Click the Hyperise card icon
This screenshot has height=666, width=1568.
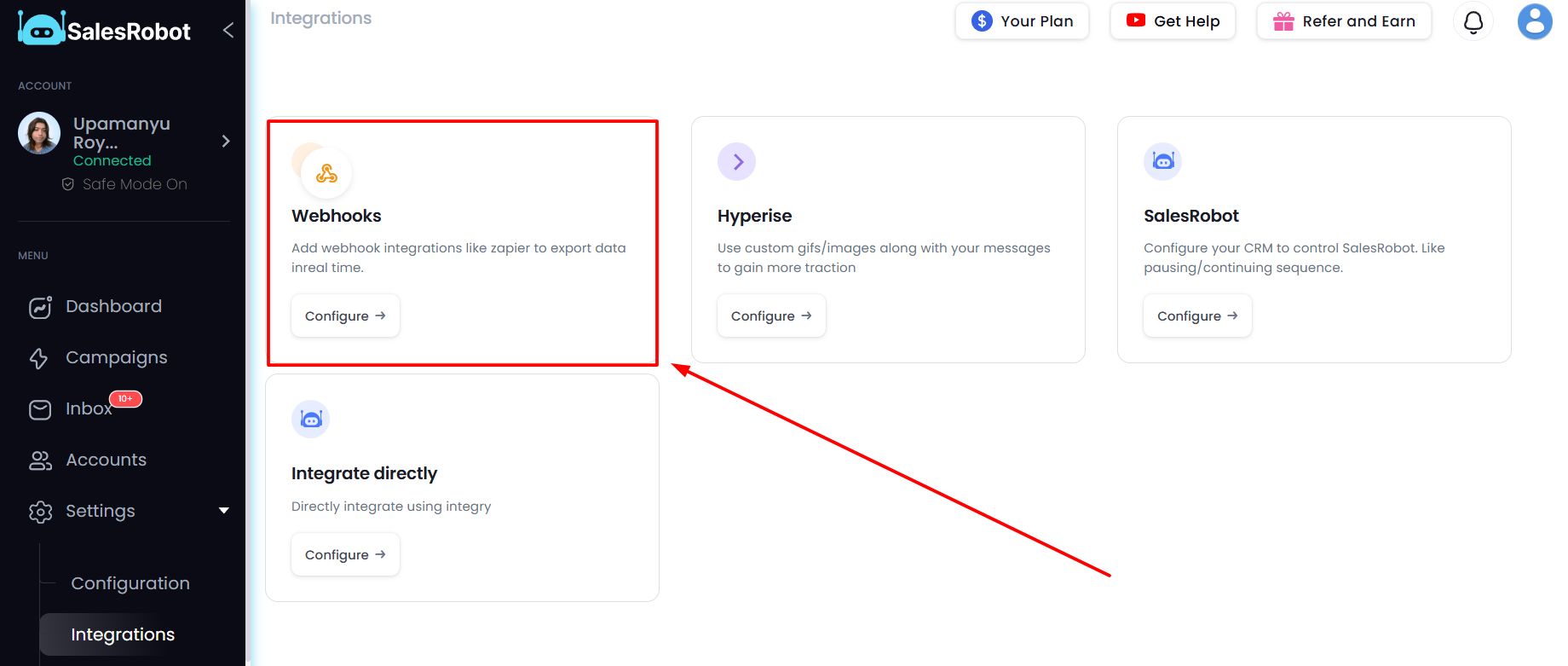click(x=736, y=161)
